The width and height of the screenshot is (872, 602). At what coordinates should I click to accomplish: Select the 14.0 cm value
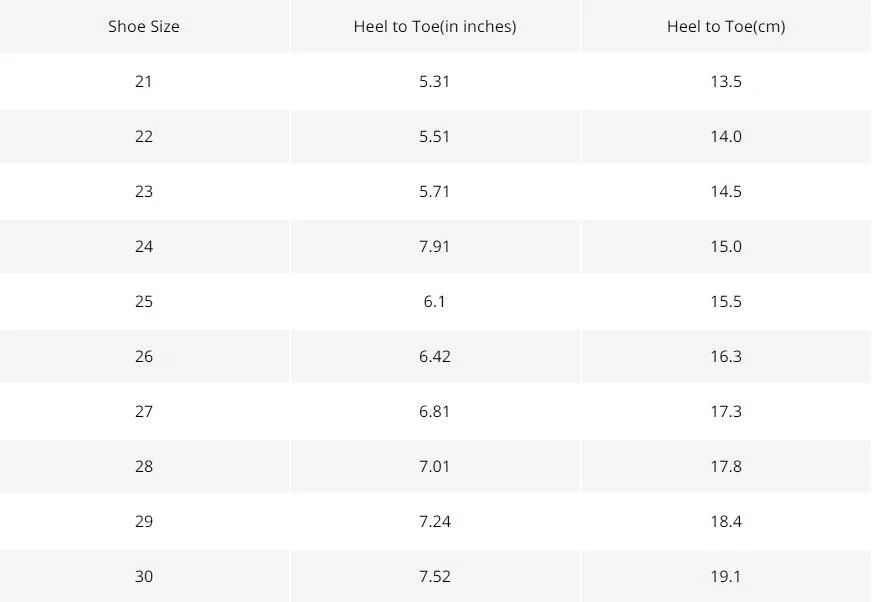coord(726,136)
